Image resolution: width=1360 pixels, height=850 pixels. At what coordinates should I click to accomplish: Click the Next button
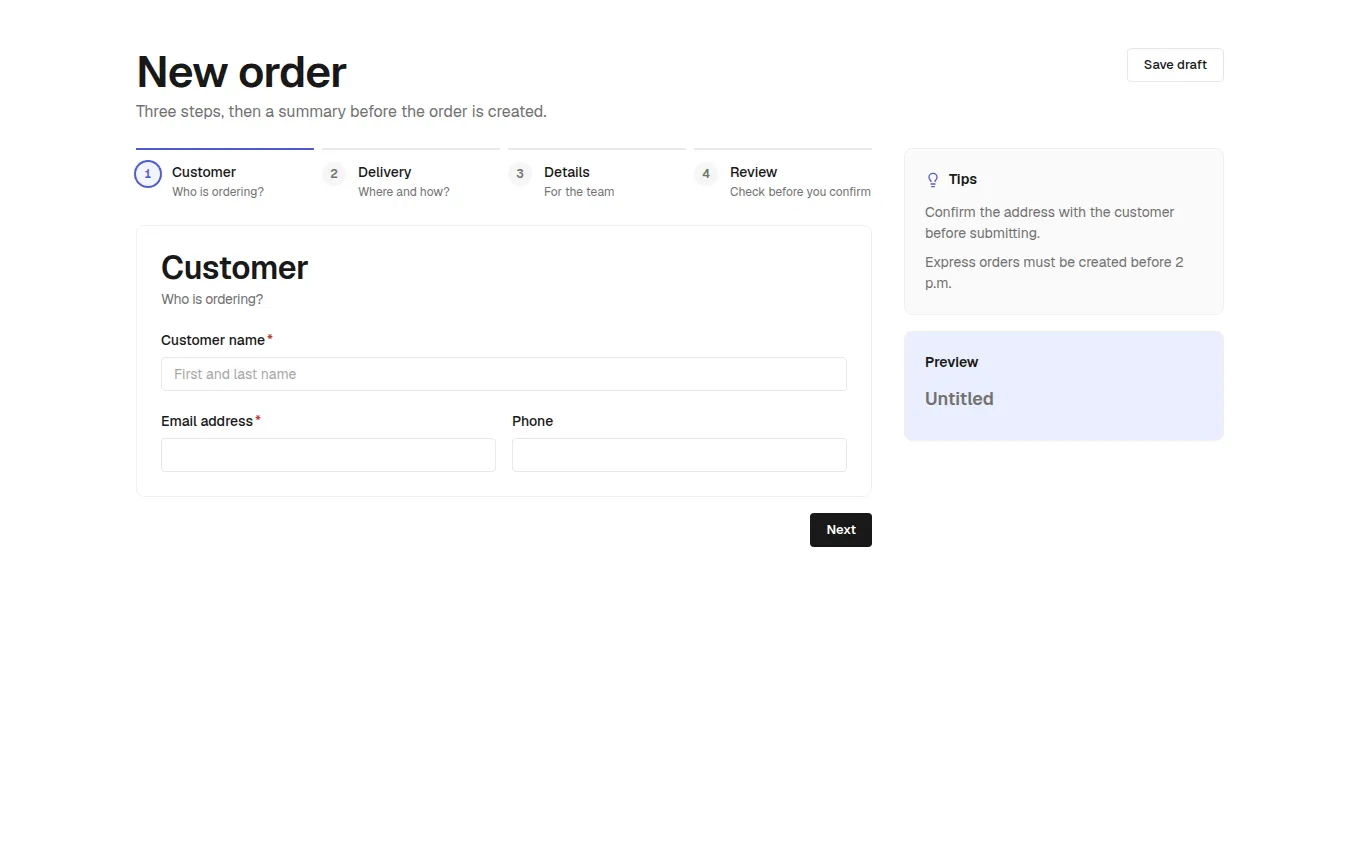(841, 530)
